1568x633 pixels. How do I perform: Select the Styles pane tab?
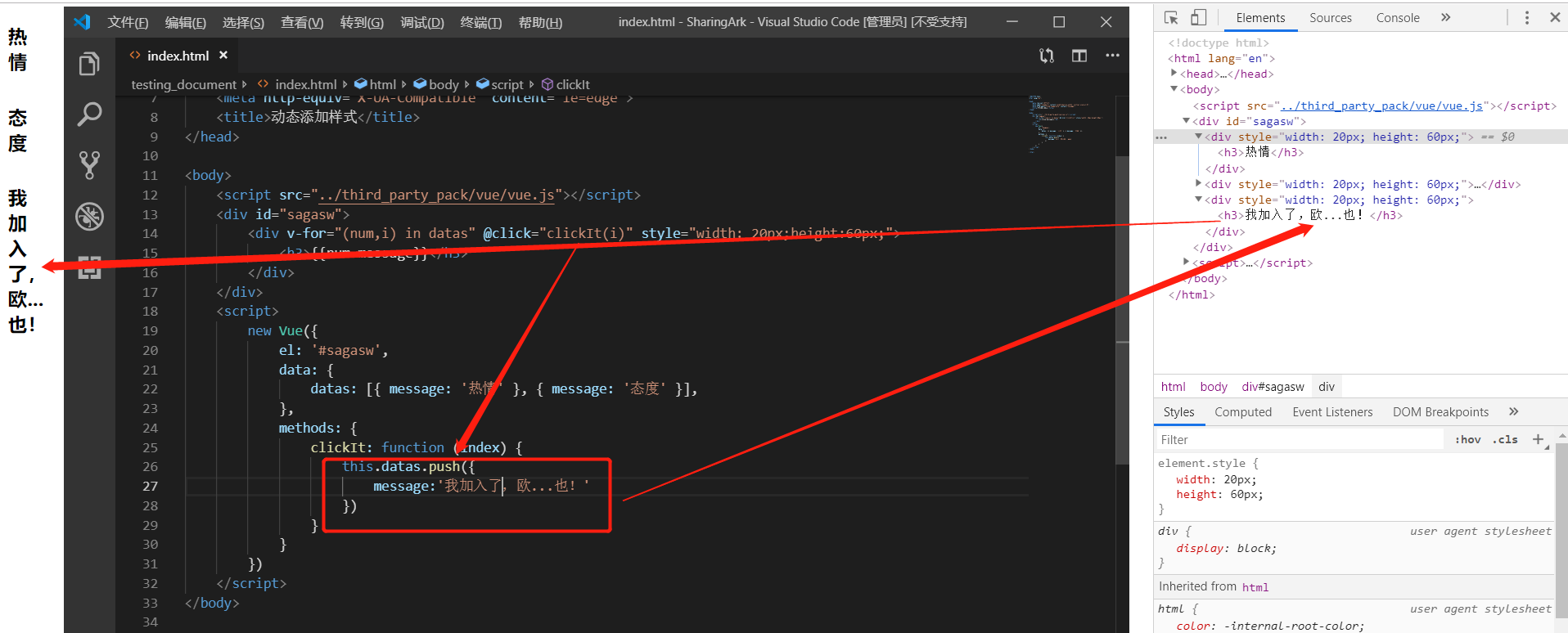pos(1178,411)
